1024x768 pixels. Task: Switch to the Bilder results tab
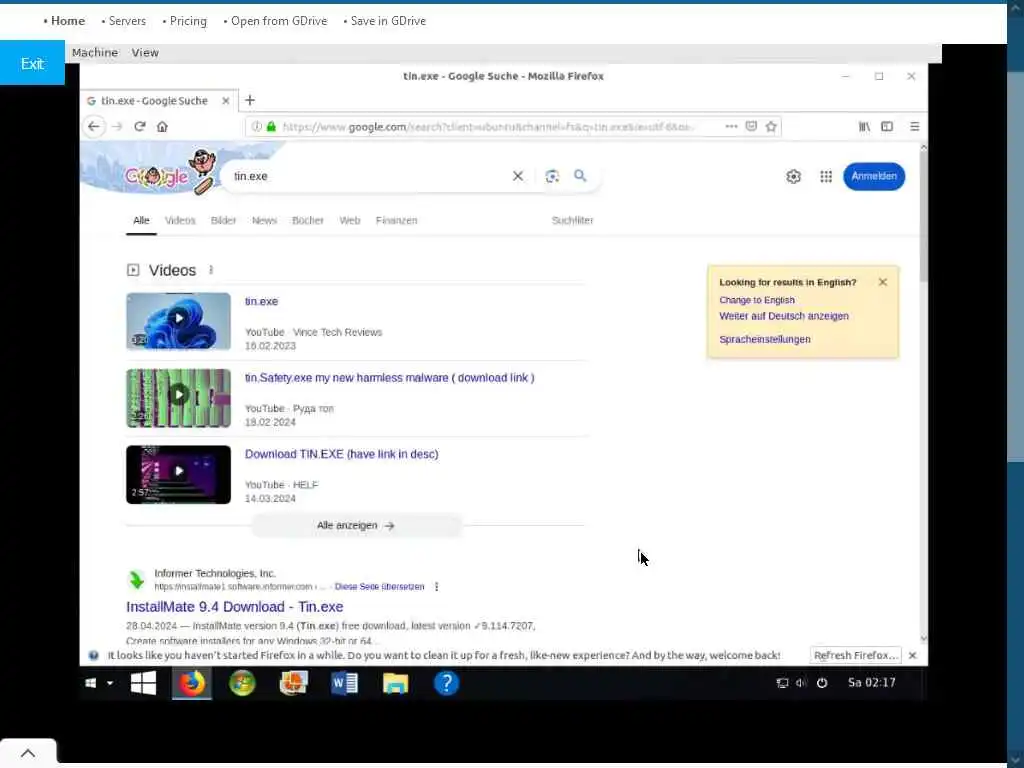(x=223, y=221)
